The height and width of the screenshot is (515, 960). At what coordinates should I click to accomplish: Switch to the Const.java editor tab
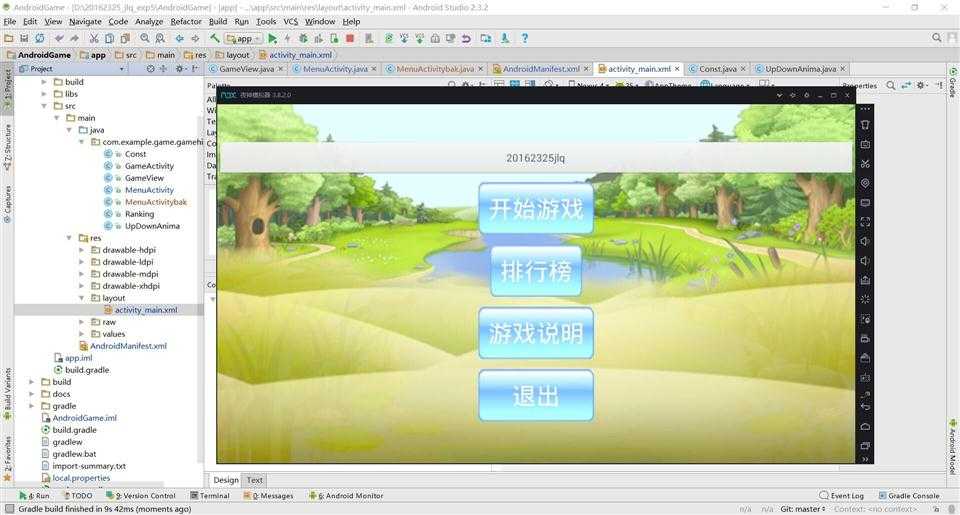718,69
